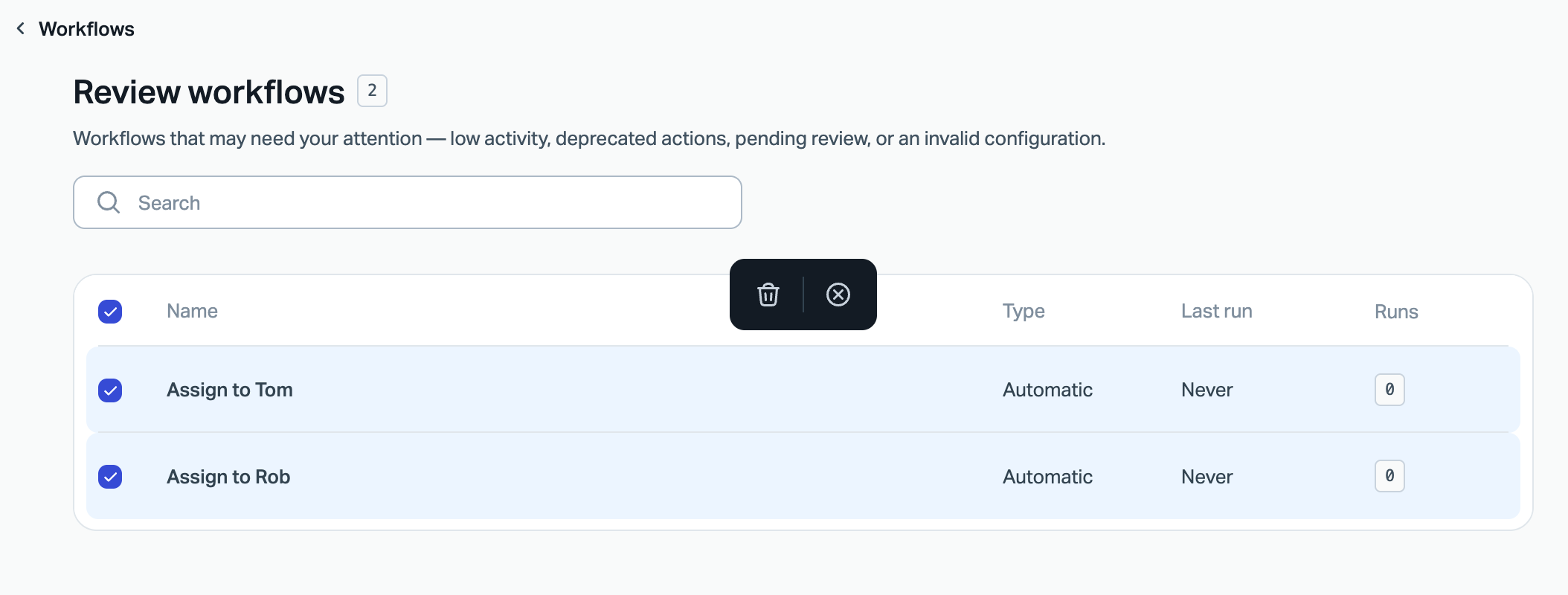Dismiss selection with the circled X icon
This screenshot has height=595, width=1568.
pyautogui.click(x=838, y=295)
